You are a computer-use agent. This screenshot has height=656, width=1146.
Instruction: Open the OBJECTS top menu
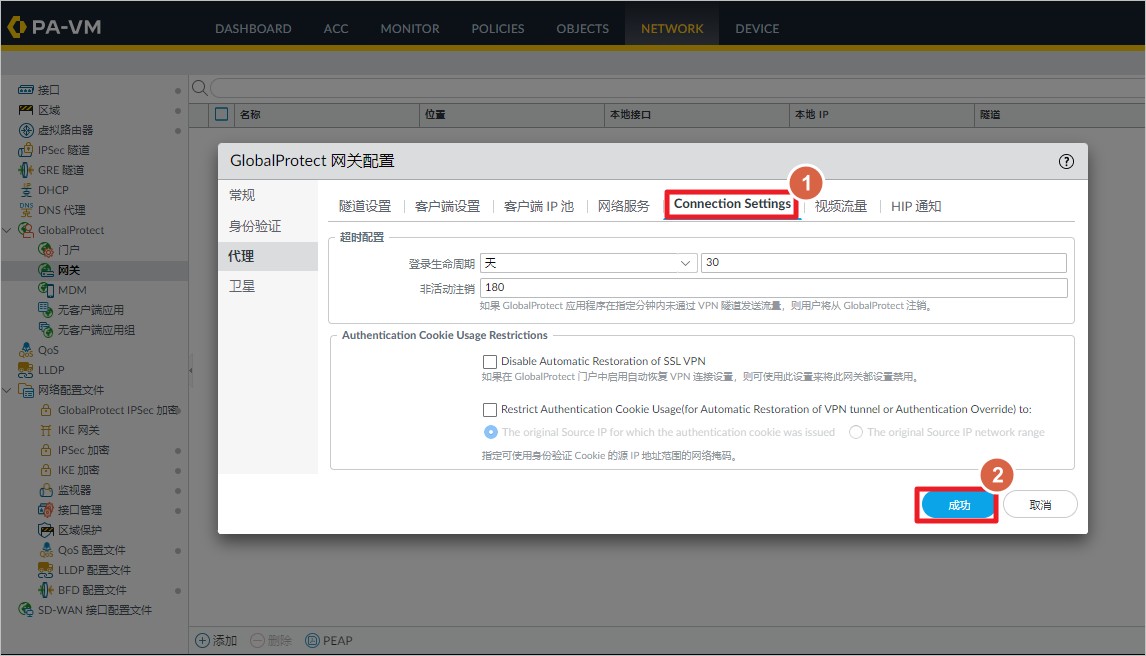[583, 28]
